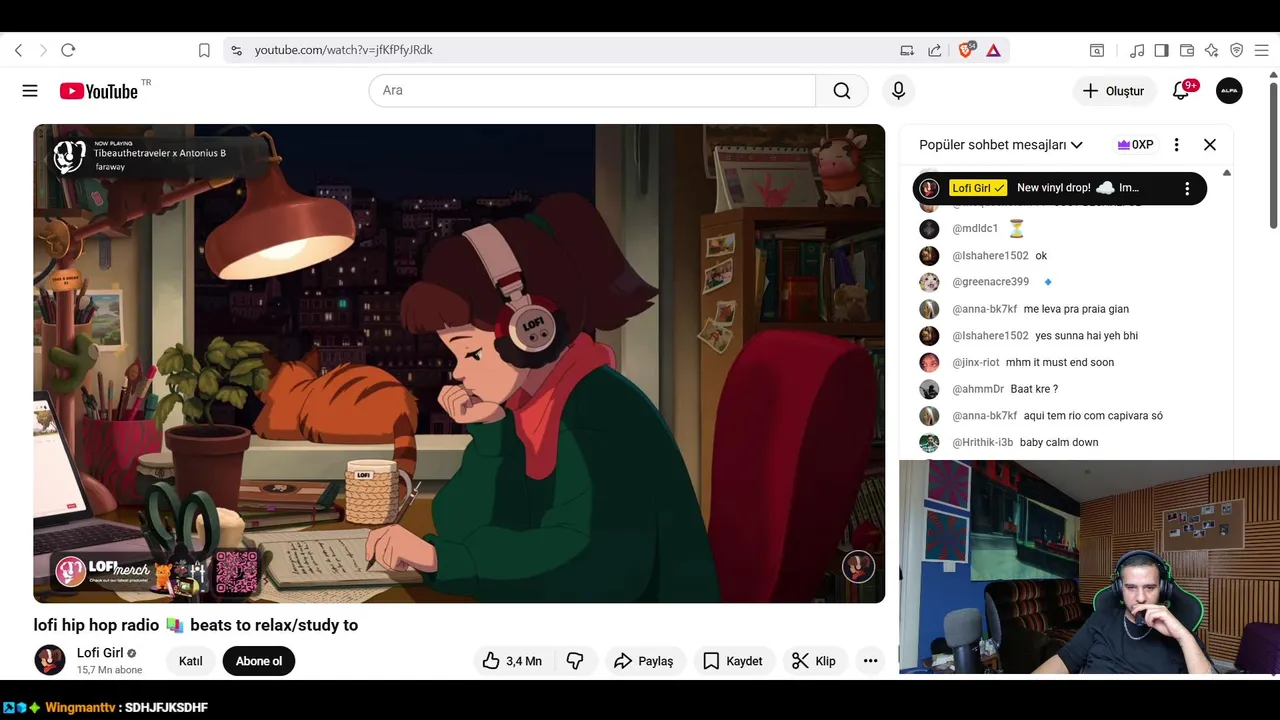
Task: Select chat message from @mdldc1
Action: (x=1066, y=228)
